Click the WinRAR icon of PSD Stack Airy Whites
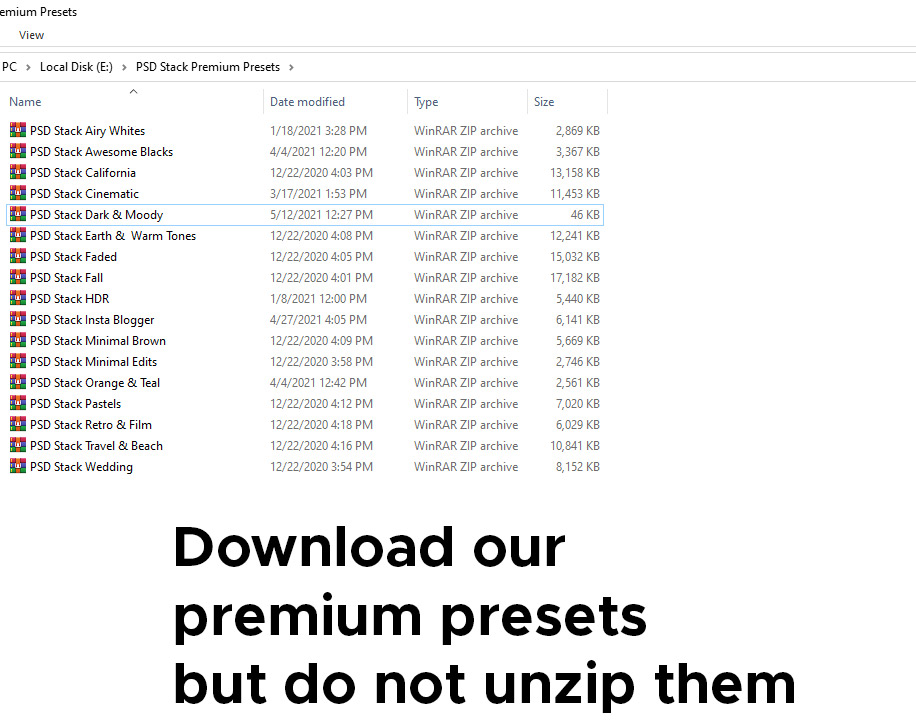Image resolution: width=916 pixels, height=720 pixels. pyautogui.click(x=18, y=130)
